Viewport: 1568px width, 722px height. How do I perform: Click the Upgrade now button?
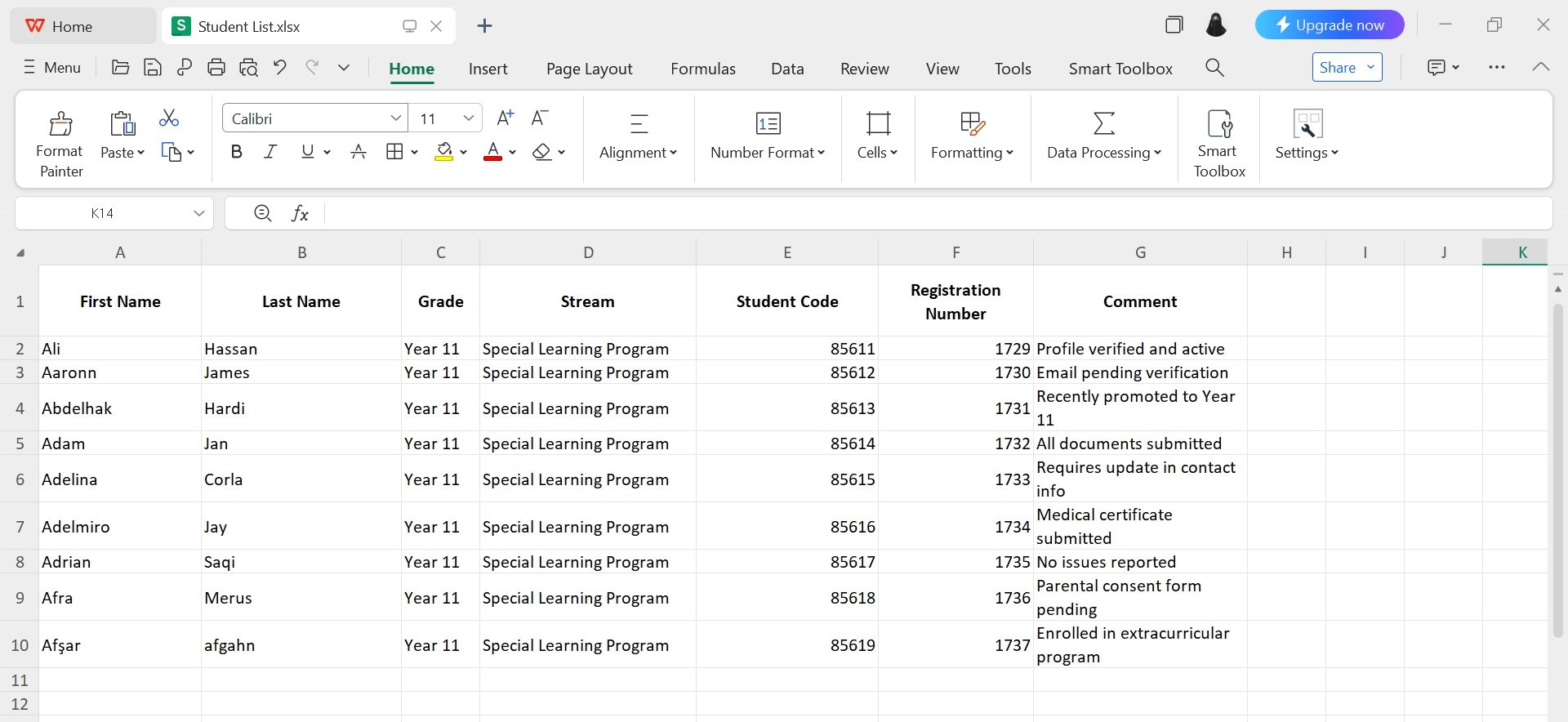(1329, 25)
